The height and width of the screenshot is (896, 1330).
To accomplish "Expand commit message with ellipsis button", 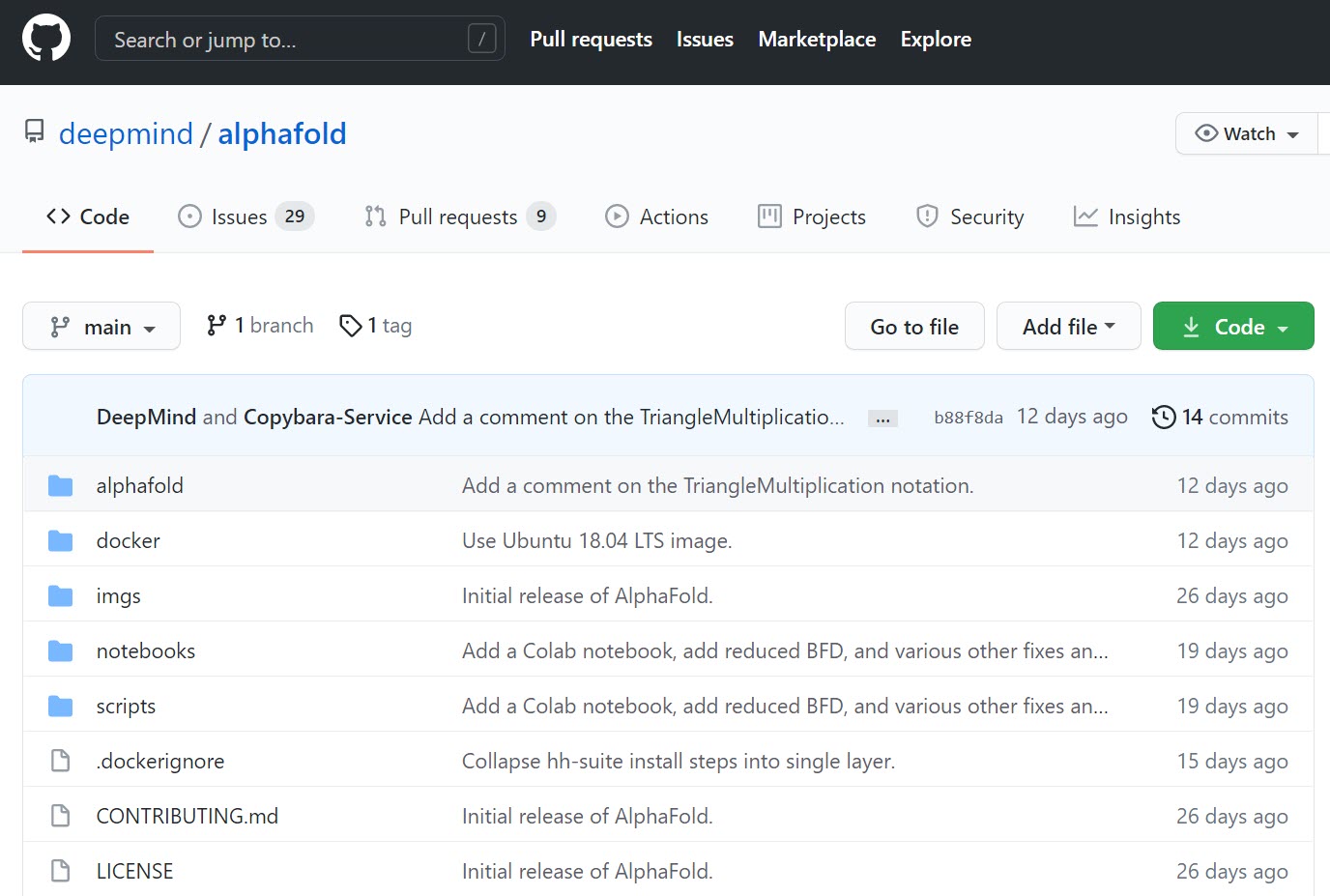I will [x=882, y=419].
